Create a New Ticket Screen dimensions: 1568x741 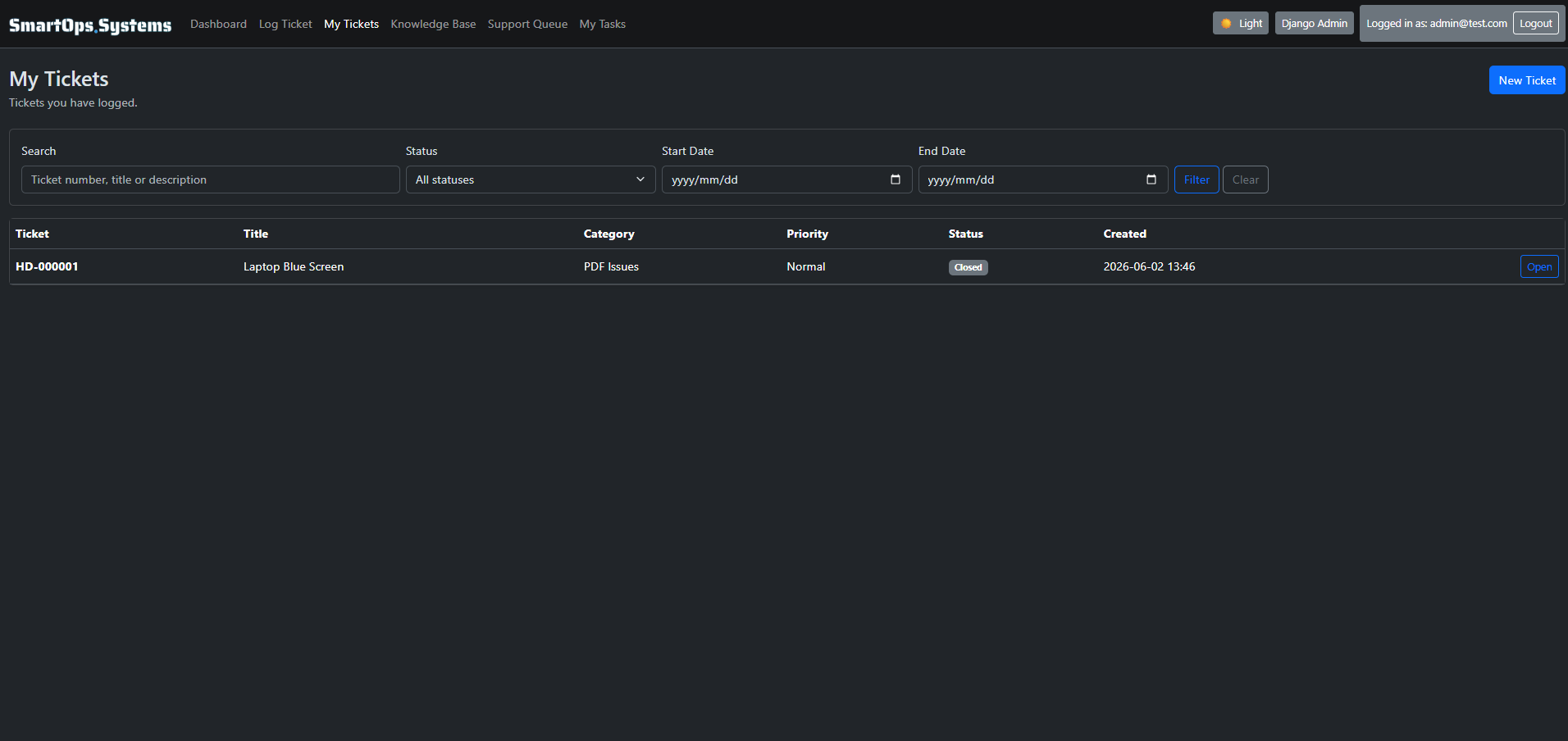[x=1527, y=80]
